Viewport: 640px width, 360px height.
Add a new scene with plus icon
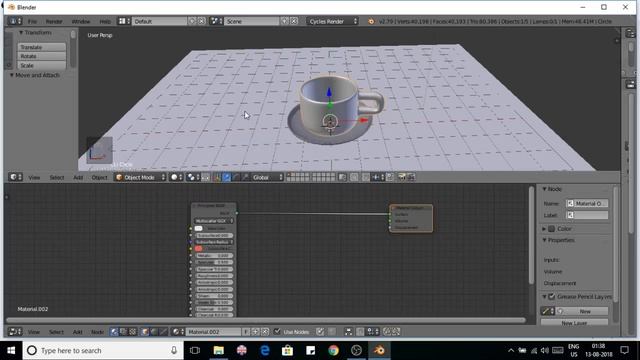pos(284,21)
